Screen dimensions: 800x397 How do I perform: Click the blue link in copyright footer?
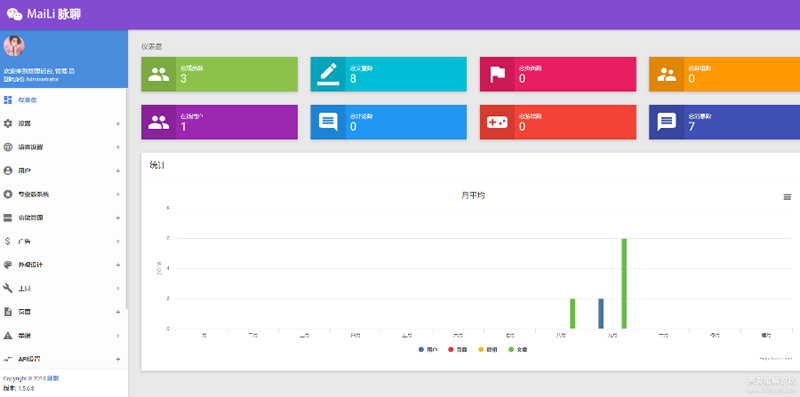pos(53,379)
